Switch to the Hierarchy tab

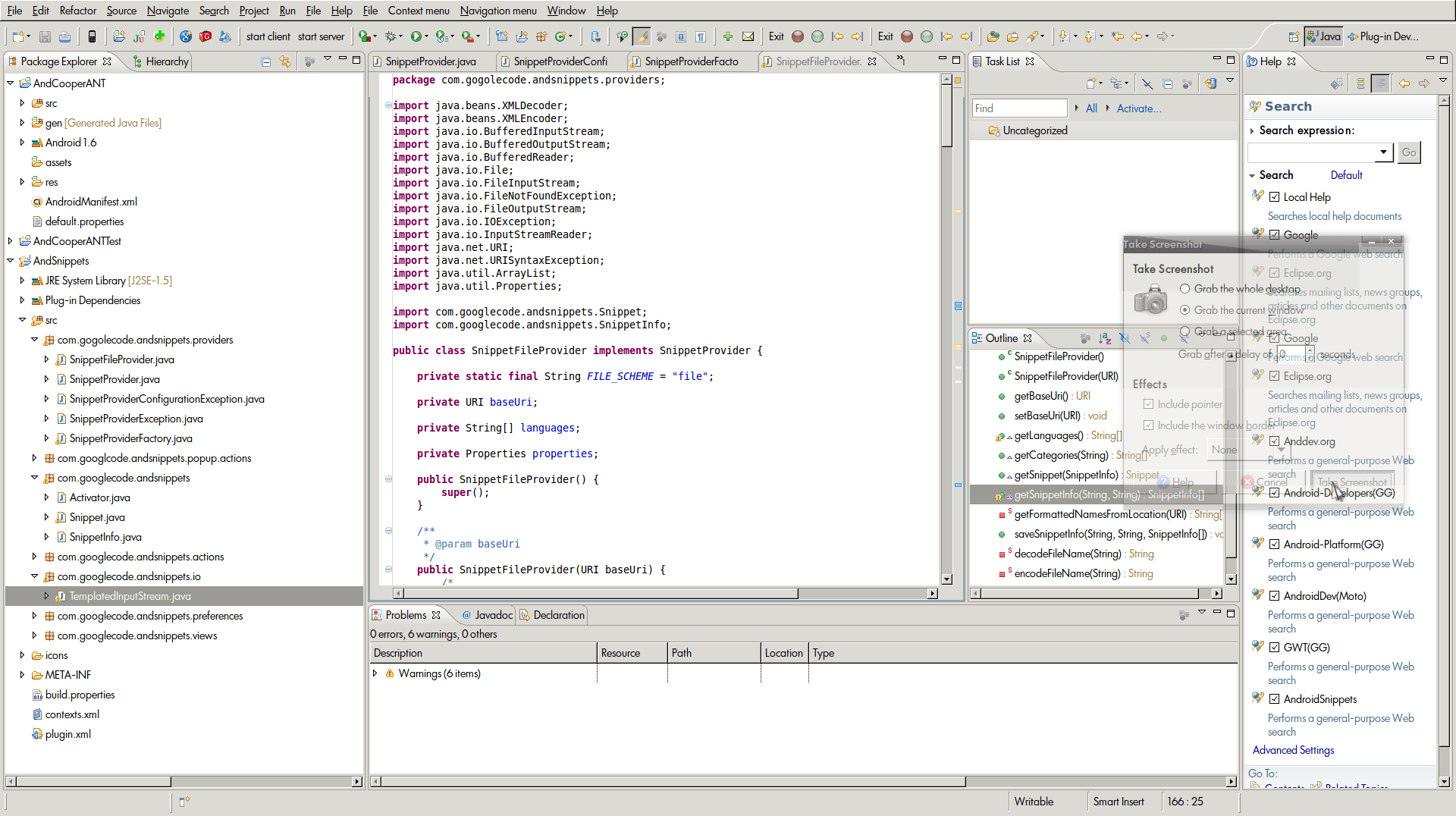[x=160, y=61]
